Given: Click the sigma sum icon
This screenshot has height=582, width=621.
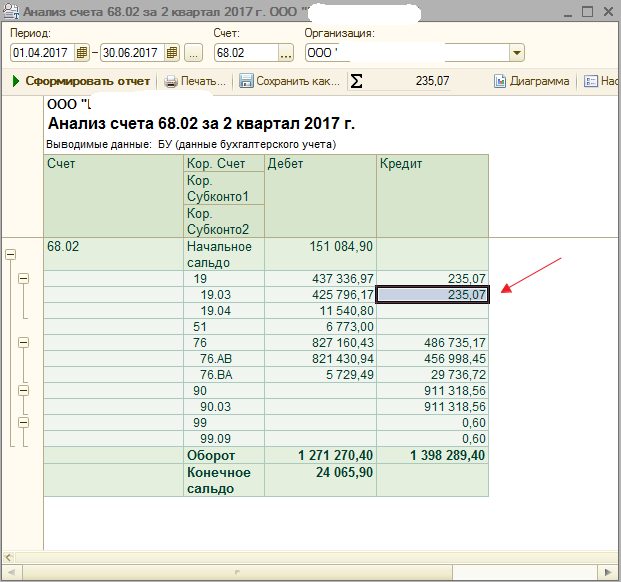Looking at the screenshot, I should [x=357, y=81].
